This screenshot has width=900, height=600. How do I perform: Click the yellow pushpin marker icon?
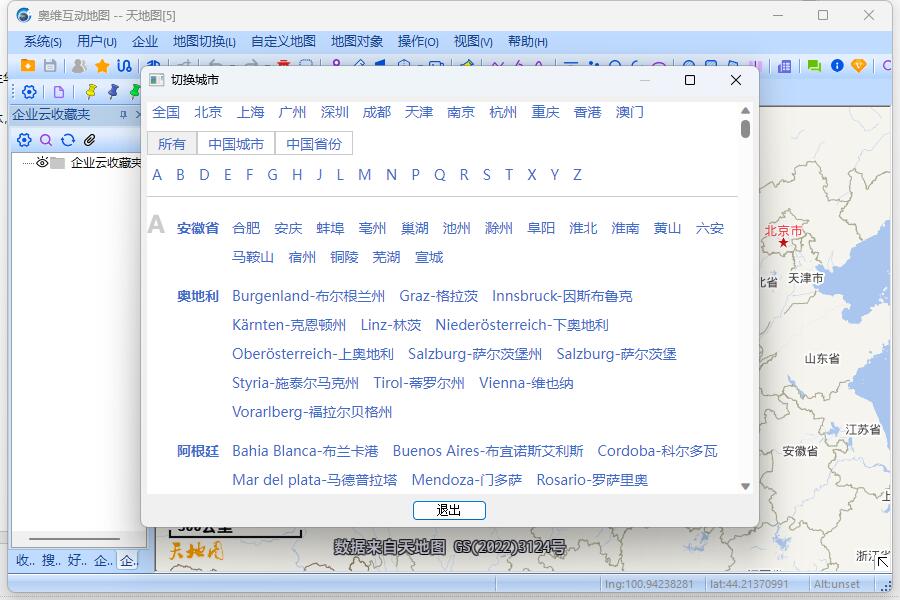tap(91, 92)
